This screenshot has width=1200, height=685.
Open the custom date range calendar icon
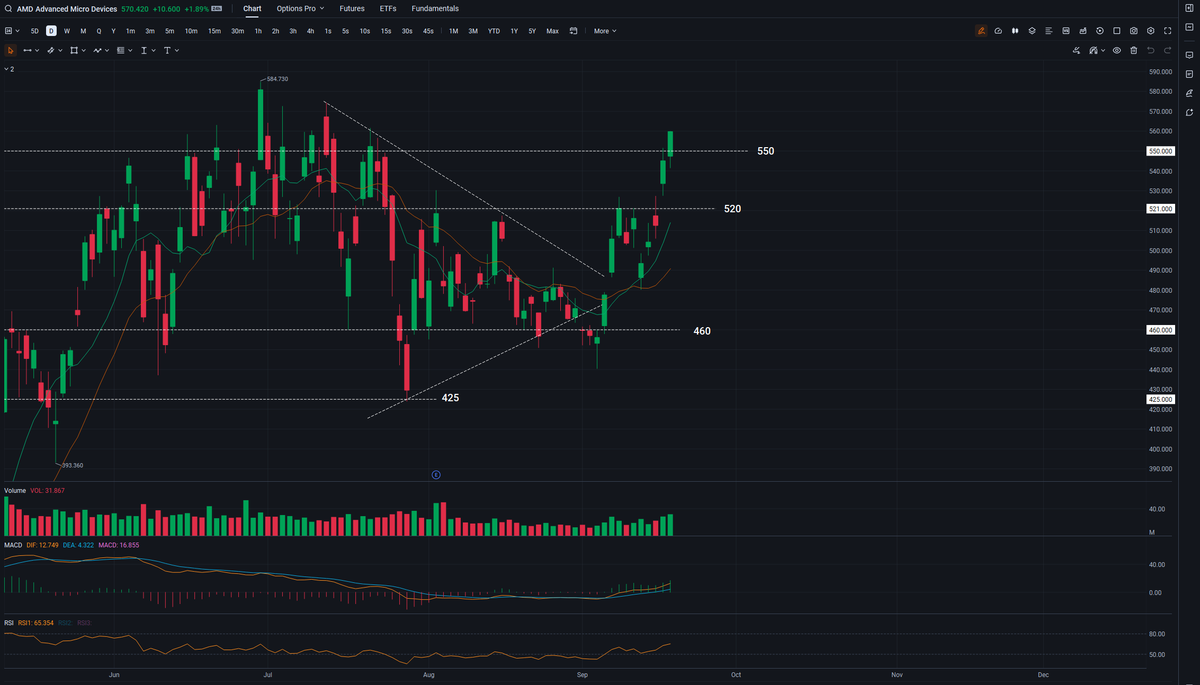574,31
